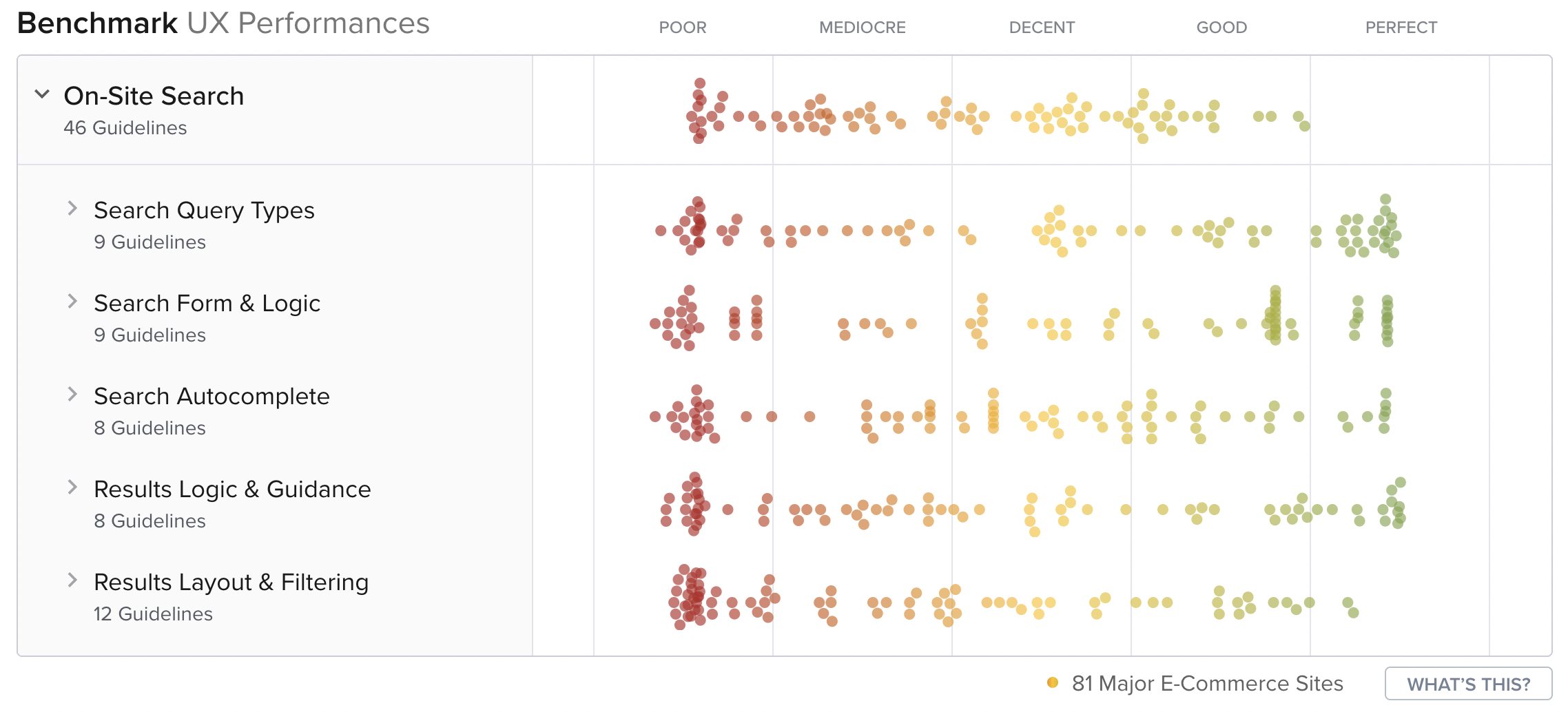Screen dimensions: 1568x712
Task: Open the Results Logic & Guidance title
Action: pos(232,489)
